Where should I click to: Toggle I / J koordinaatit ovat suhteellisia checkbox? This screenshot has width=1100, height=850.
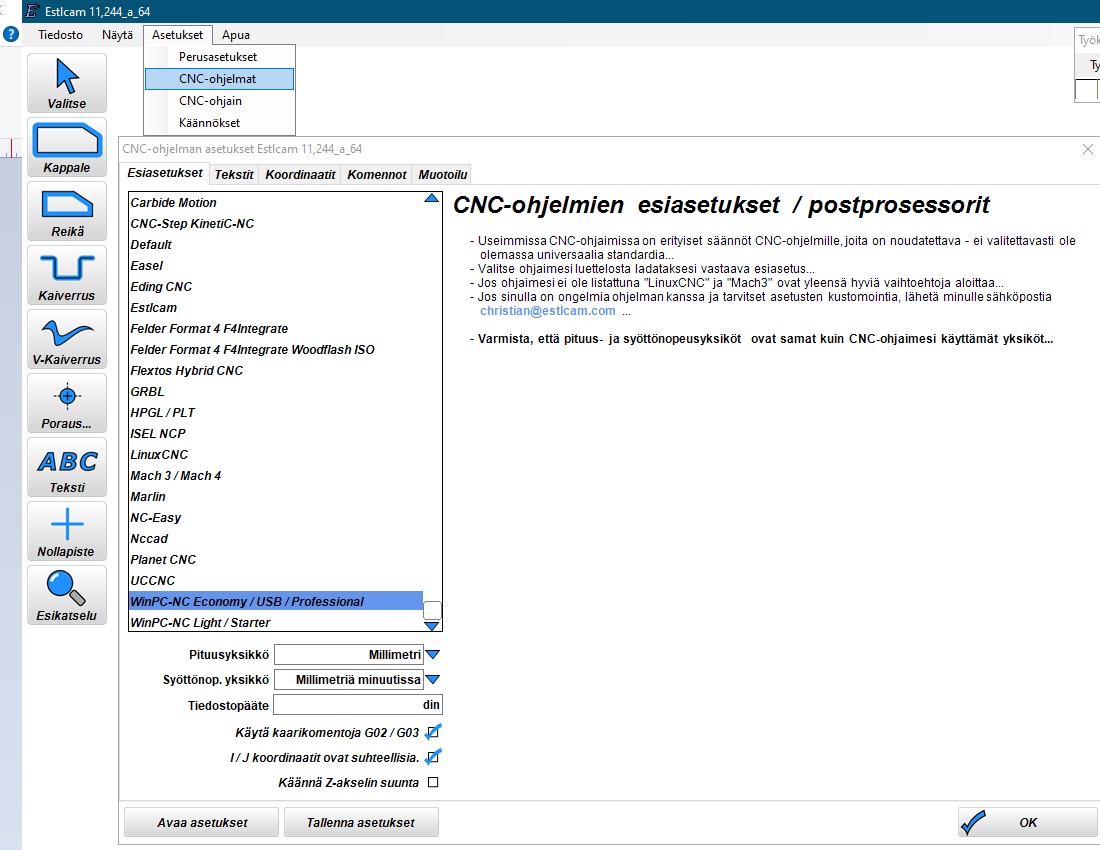coord(433,757)
